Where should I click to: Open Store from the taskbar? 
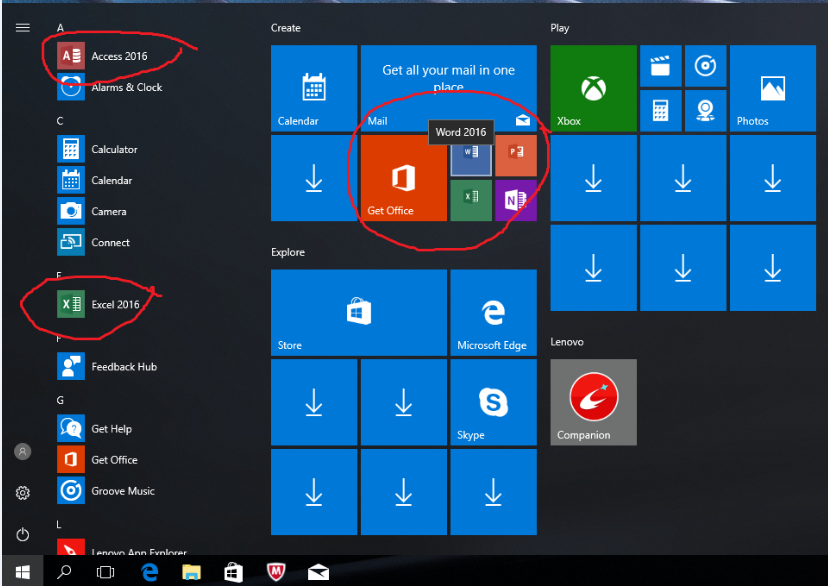pyautogui.click(x=233, y=572)
